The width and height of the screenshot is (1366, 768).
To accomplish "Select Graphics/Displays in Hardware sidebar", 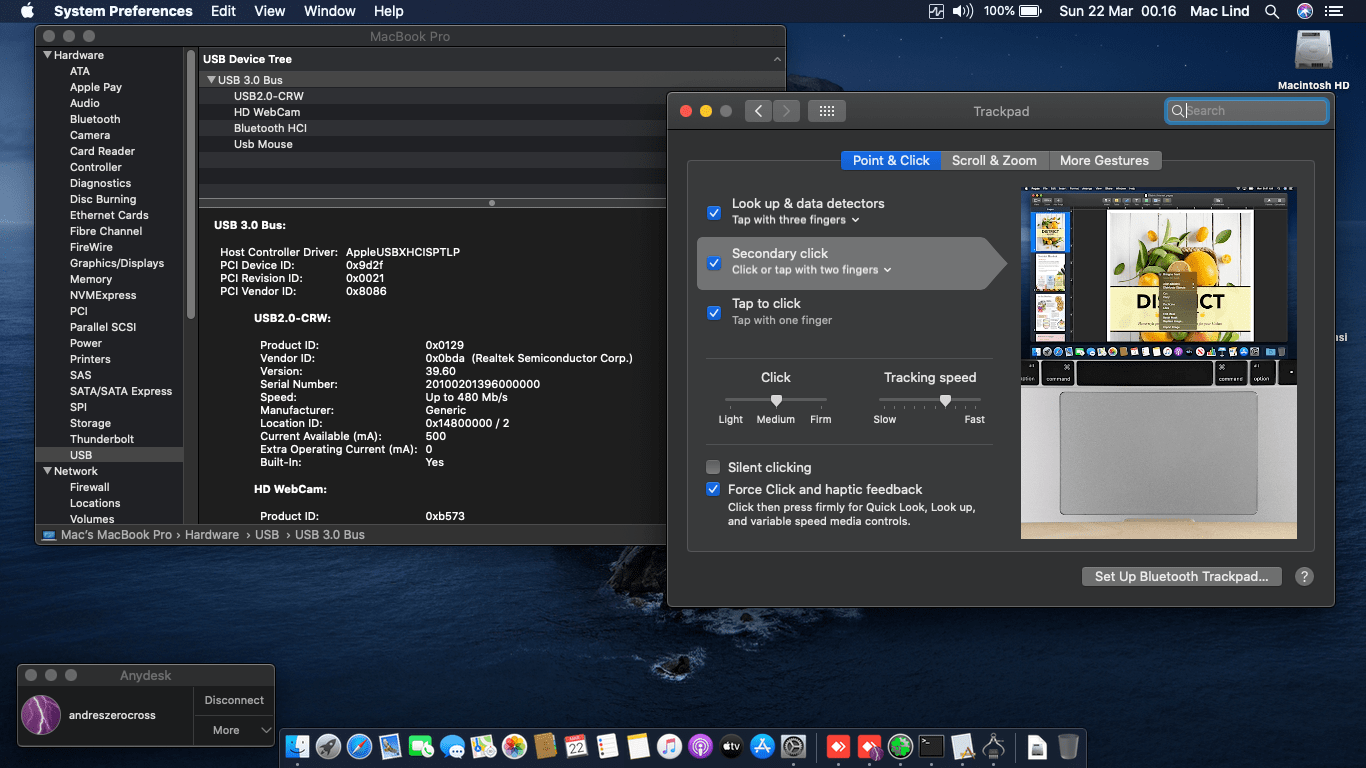I will (x=117, y=263).
